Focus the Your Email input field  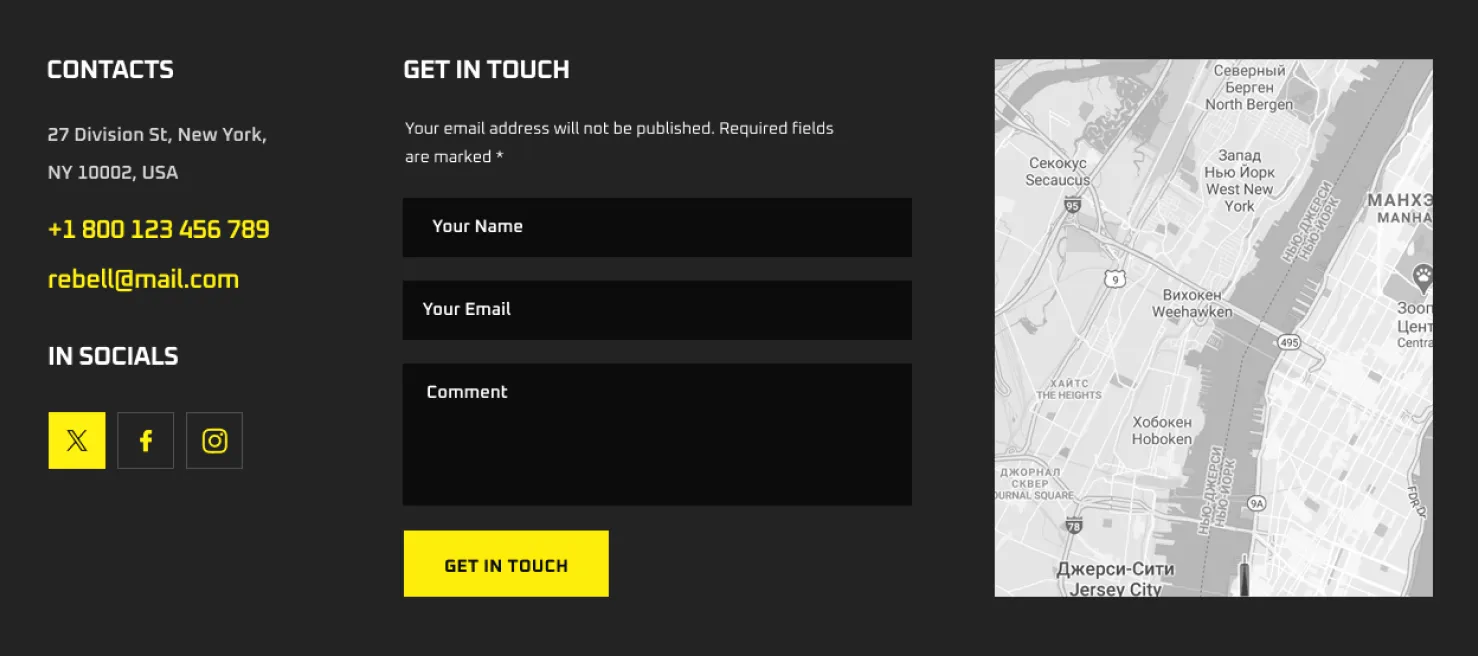coord(657,310)
